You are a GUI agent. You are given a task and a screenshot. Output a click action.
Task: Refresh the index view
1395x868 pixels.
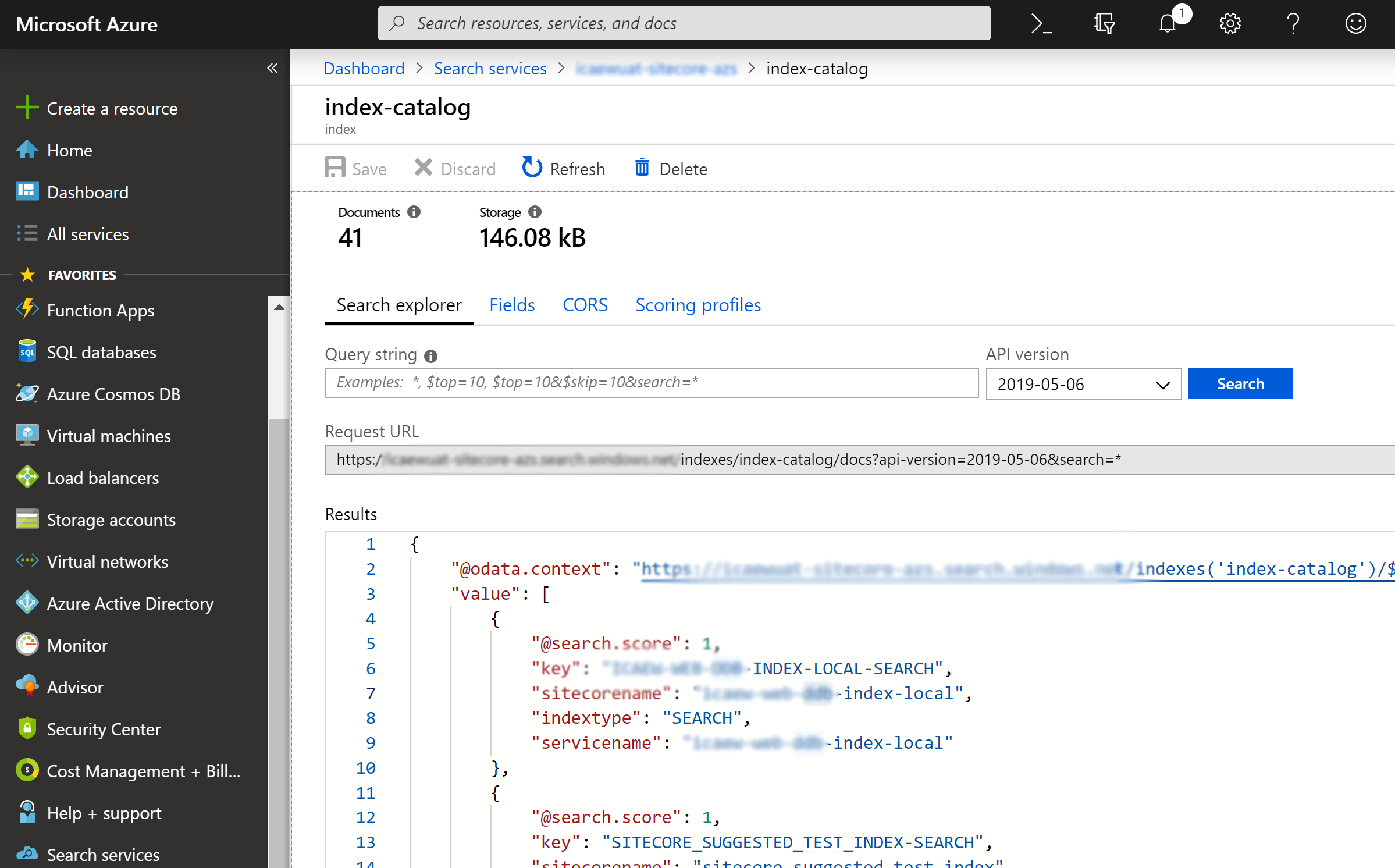click(x=563, y=168)
